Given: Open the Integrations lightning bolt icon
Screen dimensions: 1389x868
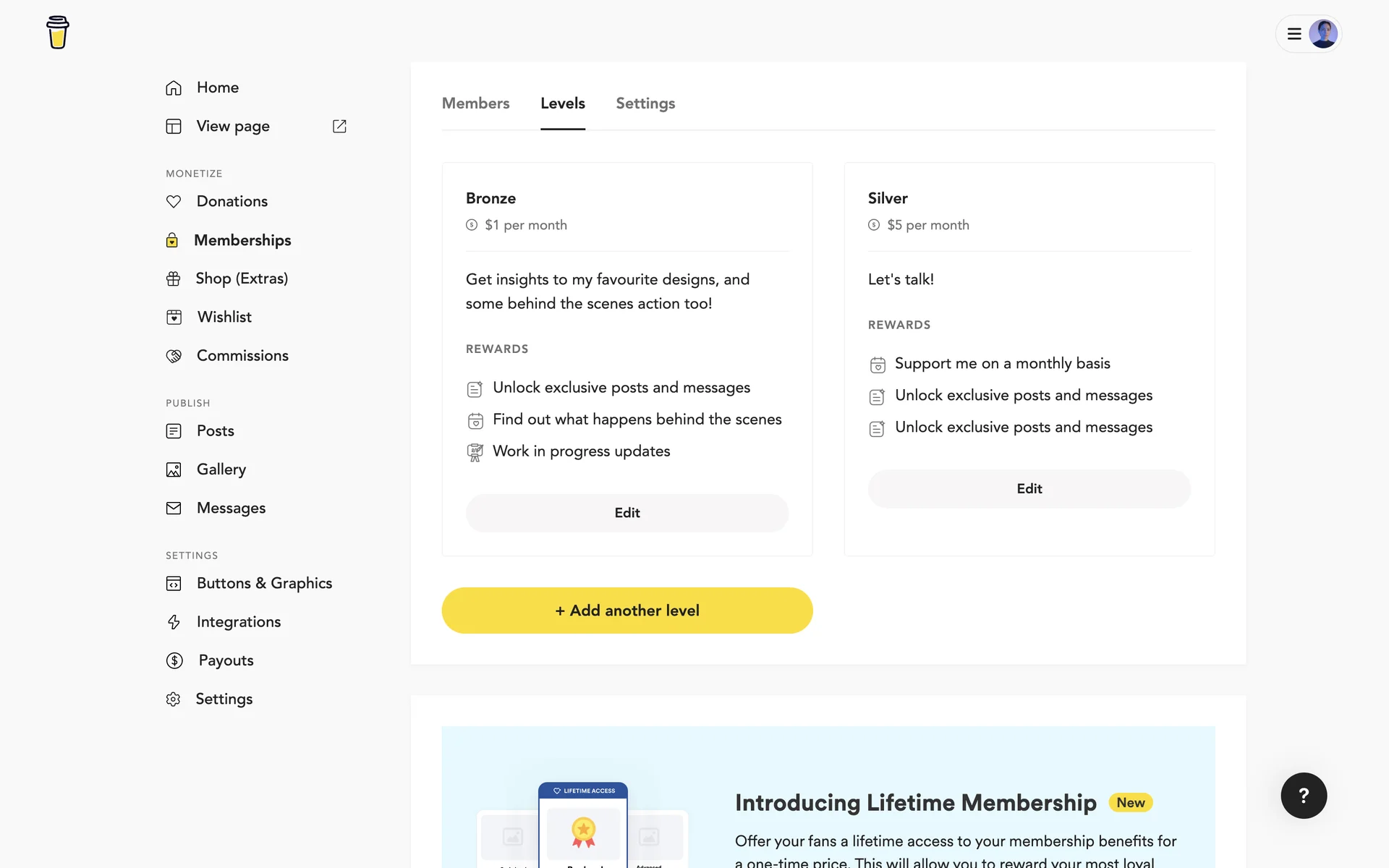Looking at the screenshot, I should [x=174, y=622].
